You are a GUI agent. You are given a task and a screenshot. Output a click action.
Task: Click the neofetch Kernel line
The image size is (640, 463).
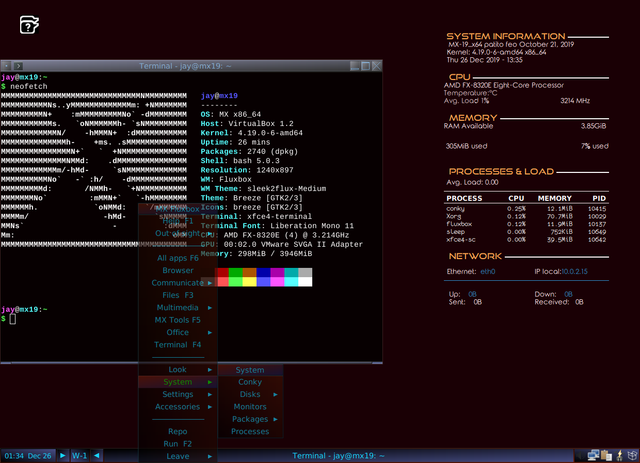251,133
